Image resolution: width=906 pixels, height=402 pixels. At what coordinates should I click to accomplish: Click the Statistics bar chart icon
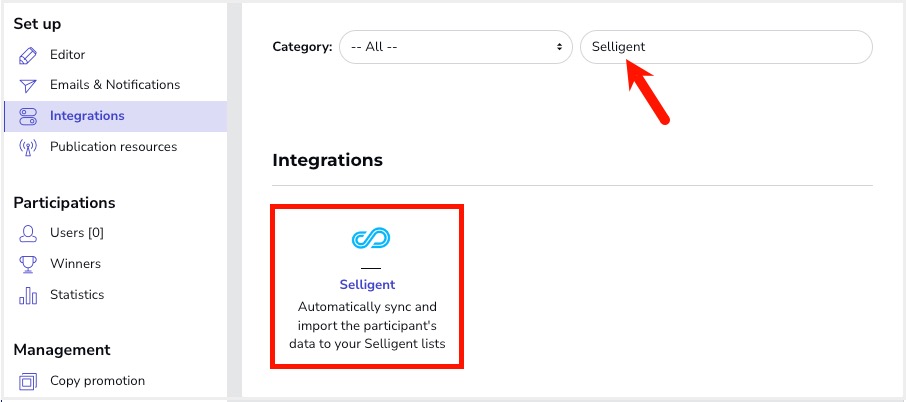(27, 295)
